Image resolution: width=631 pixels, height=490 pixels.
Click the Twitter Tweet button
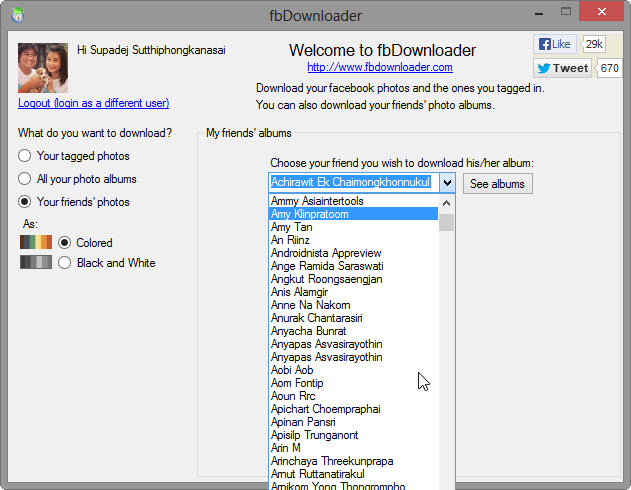point(562,68)
